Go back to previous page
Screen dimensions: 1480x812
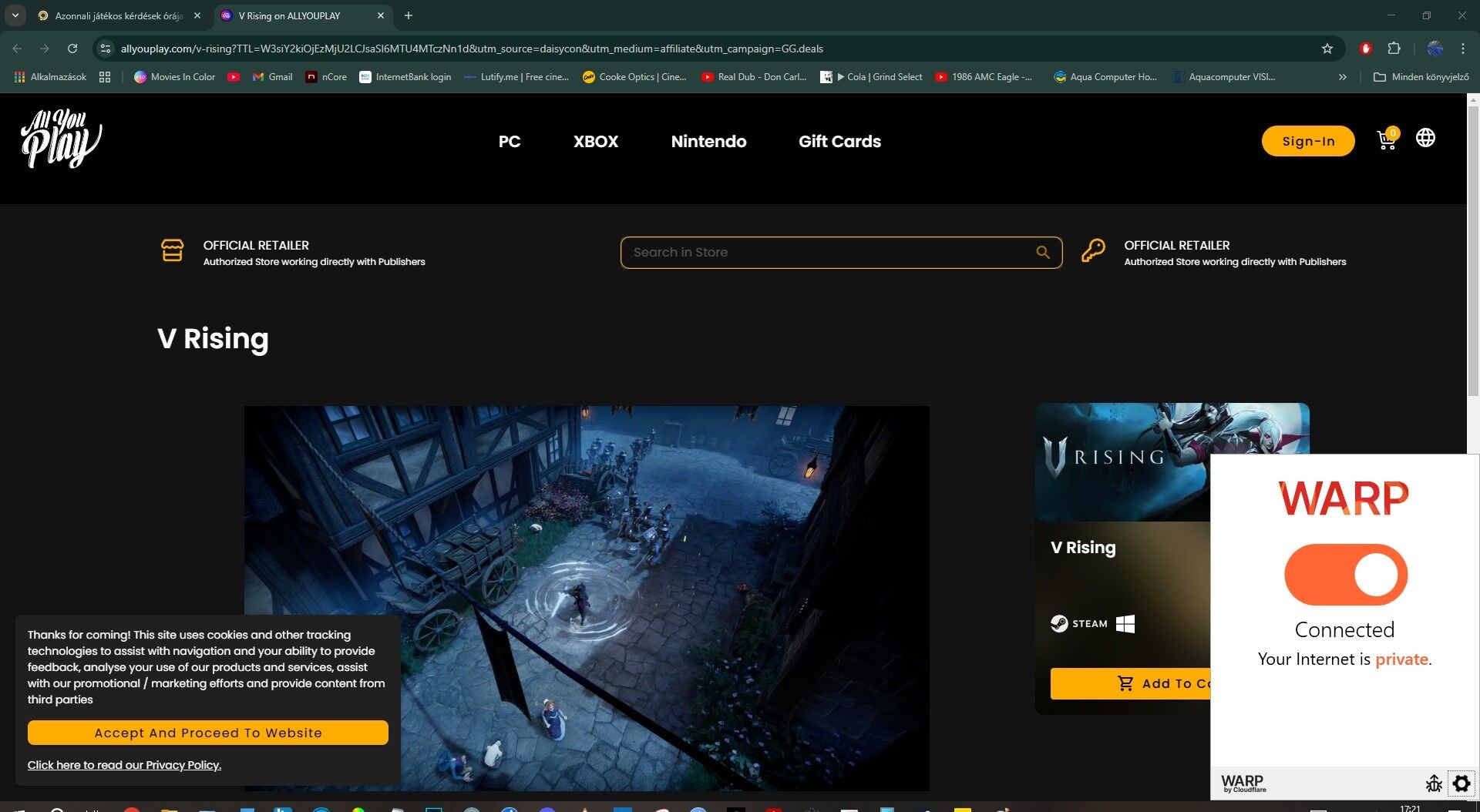pos(17,49)
